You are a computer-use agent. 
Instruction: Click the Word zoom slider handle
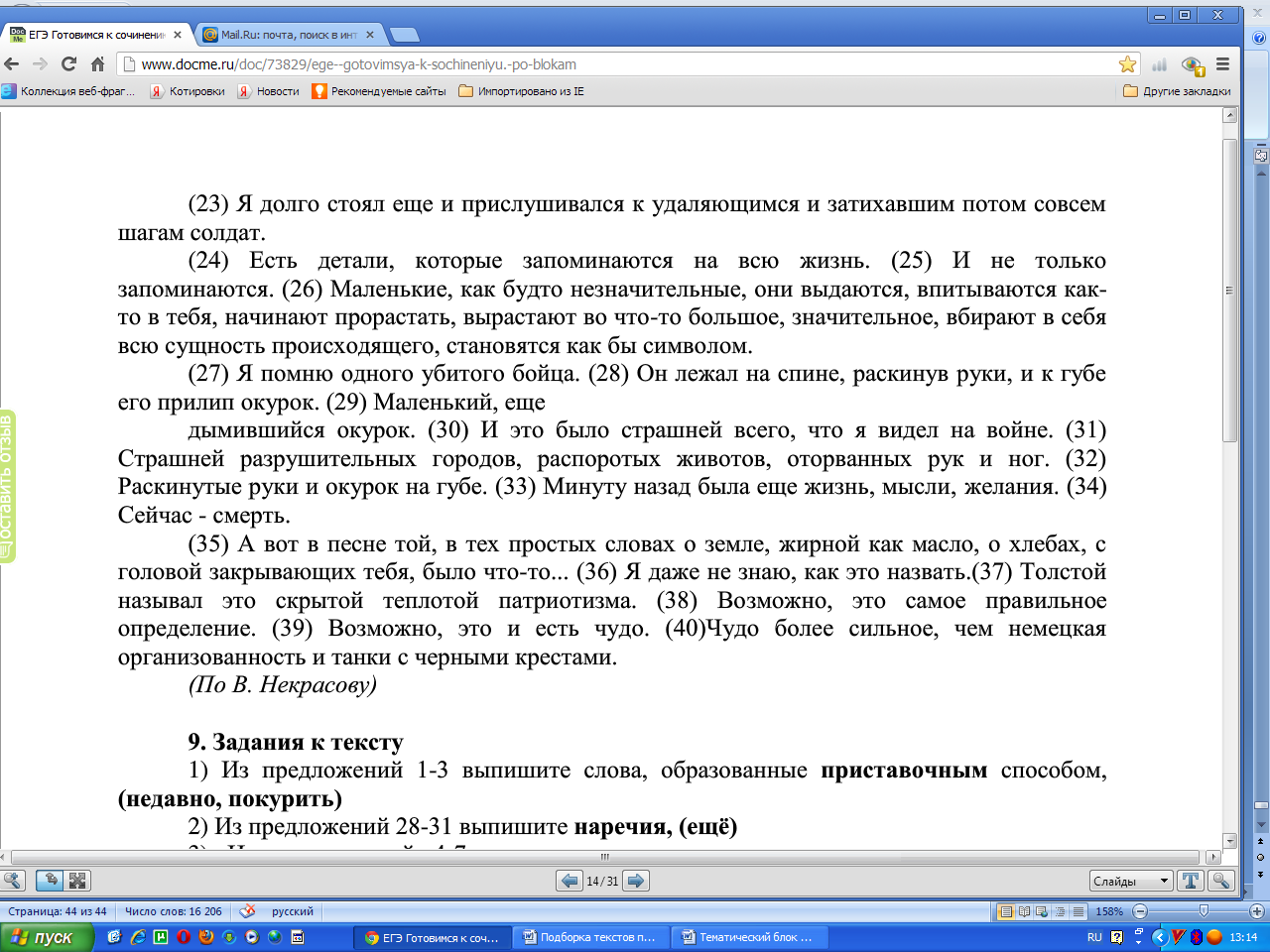coord(1204,911)
